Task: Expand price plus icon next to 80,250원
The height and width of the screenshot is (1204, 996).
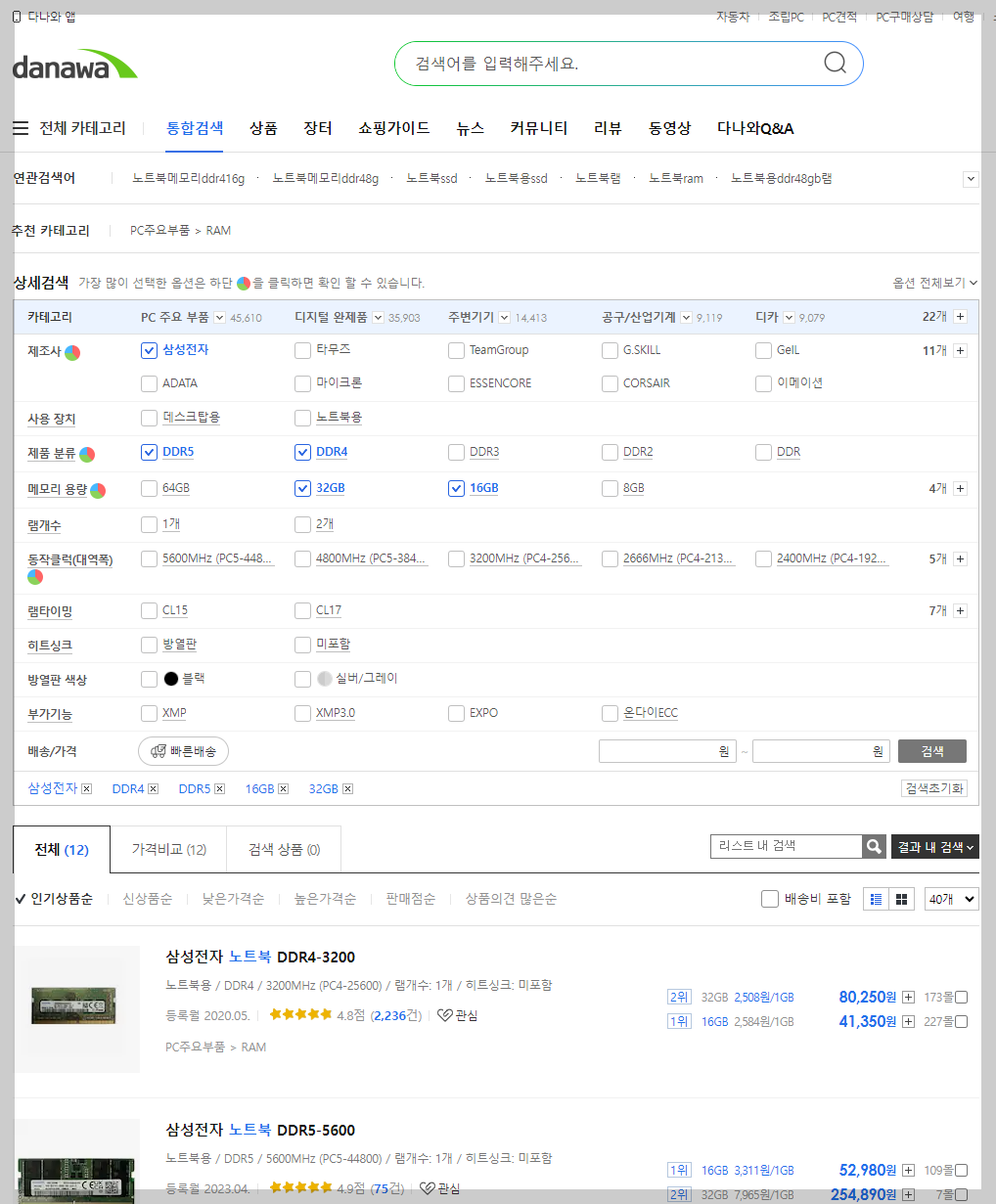Action: point(908,997)
